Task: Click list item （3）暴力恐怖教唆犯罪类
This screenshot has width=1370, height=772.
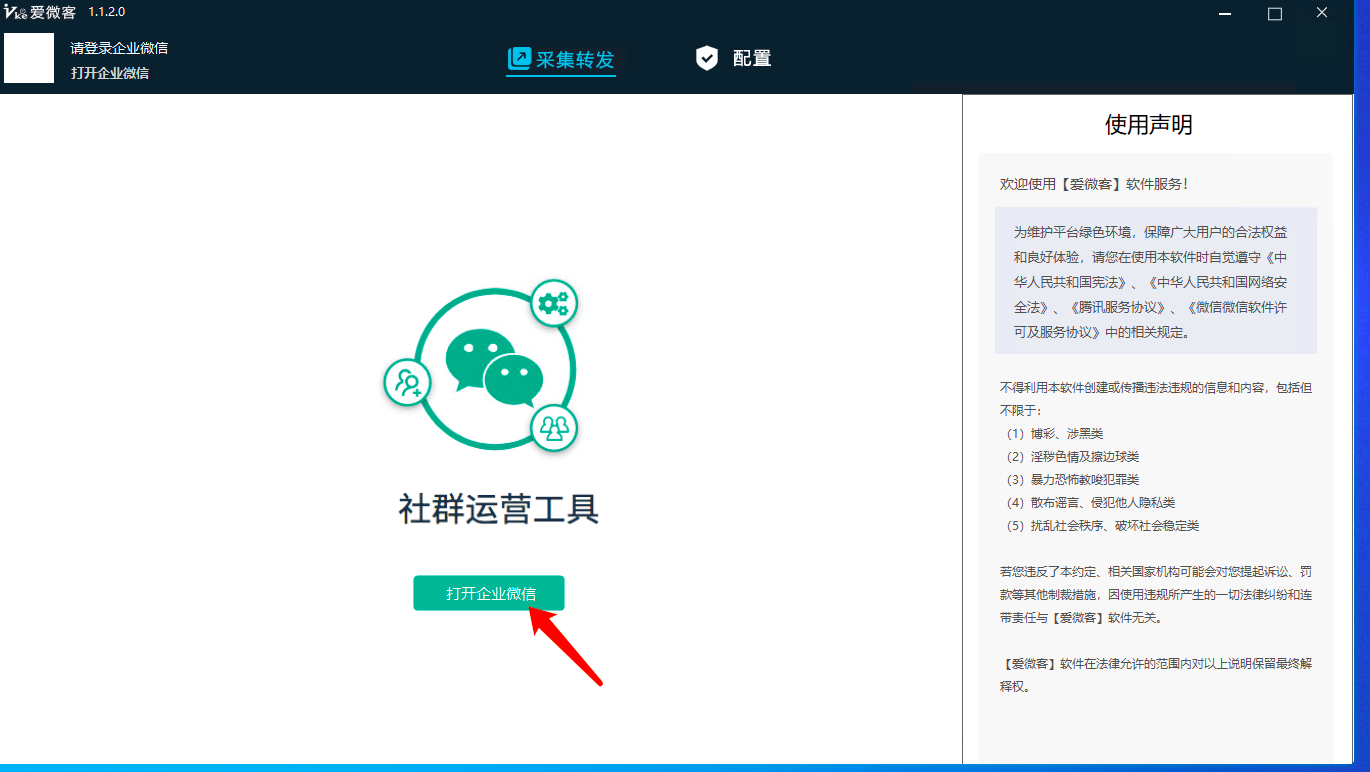Action: (1070, 480)
